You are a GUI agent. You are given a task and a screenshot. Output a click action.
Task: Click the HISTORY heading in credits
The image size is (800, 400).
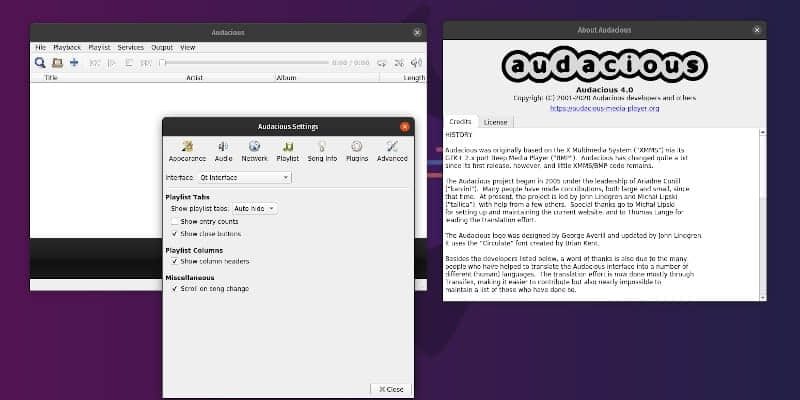459,135
